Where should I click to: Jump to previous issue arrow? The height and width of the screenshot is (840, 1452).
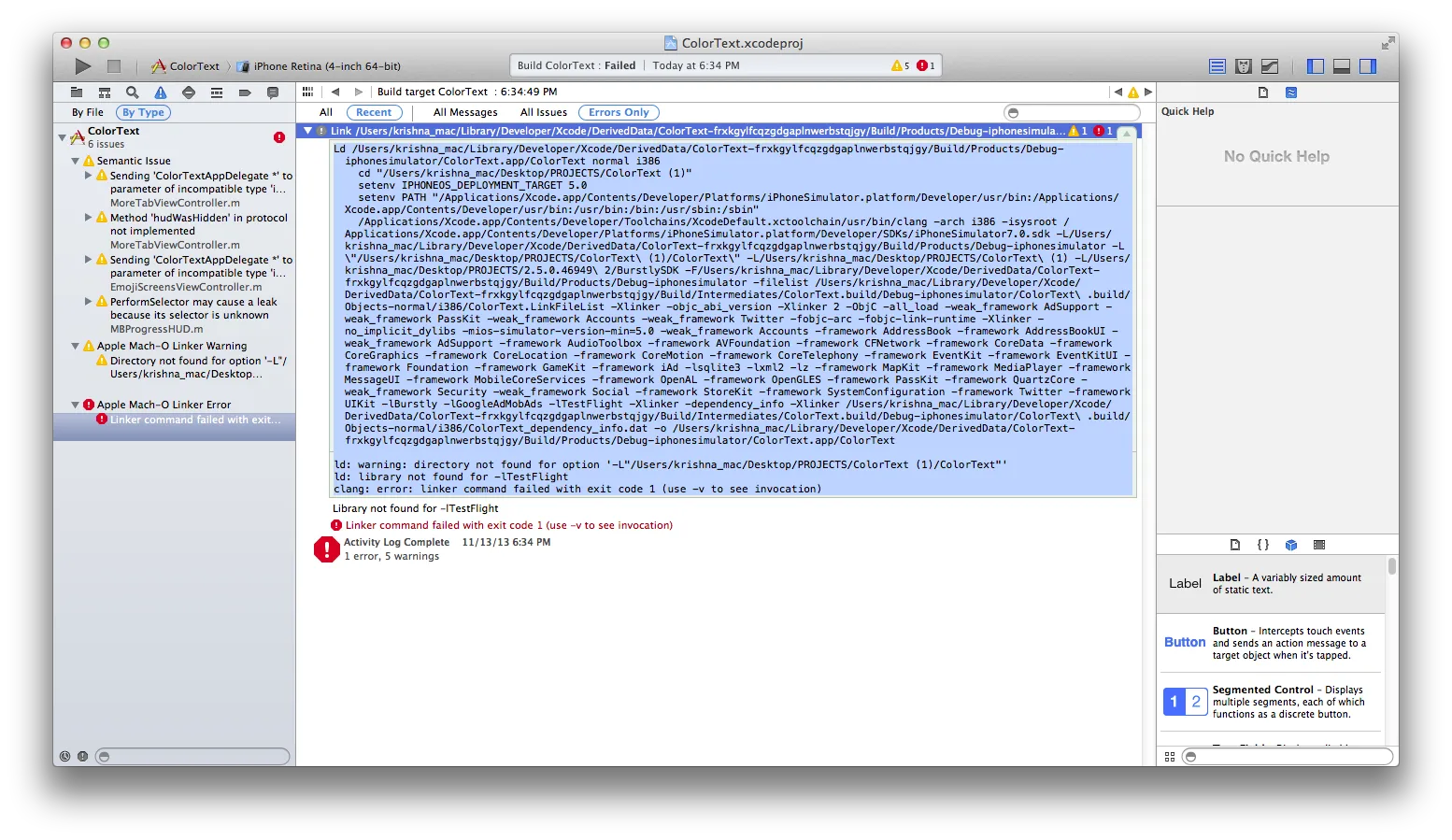pyautogui.click(x=1117, y=92)
